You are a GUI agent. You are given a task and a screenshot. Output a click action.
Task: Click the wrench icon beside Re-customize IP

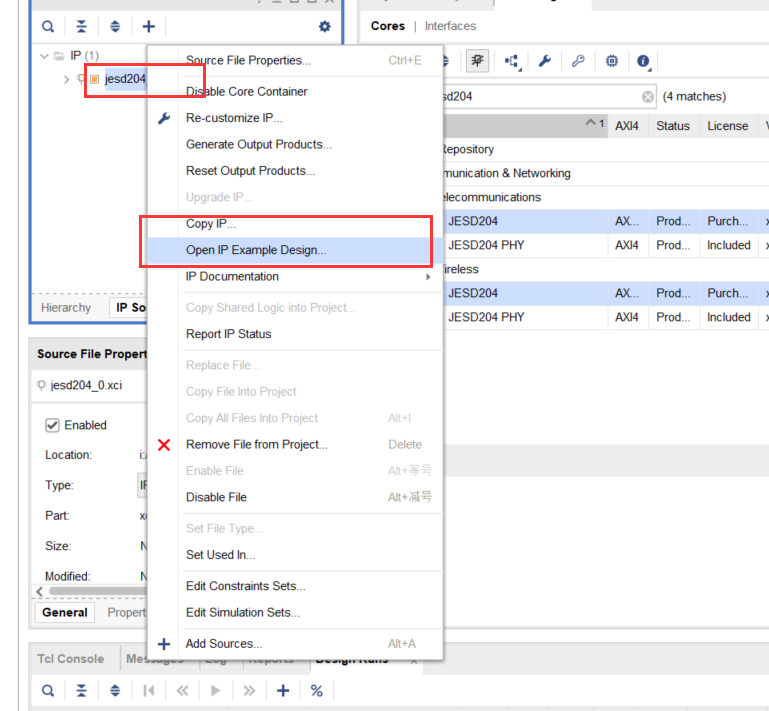coord(164,118)
